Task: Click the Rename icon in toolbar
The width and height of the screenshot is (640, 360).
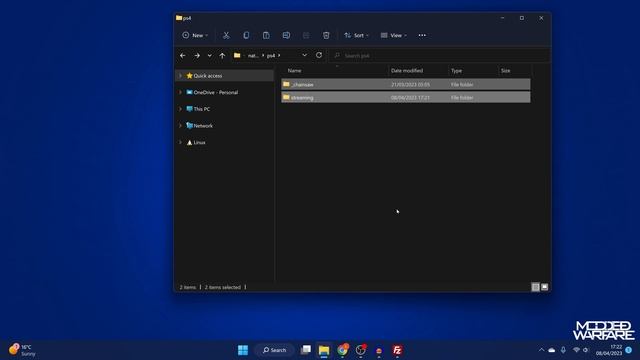Action: (286, 36)
